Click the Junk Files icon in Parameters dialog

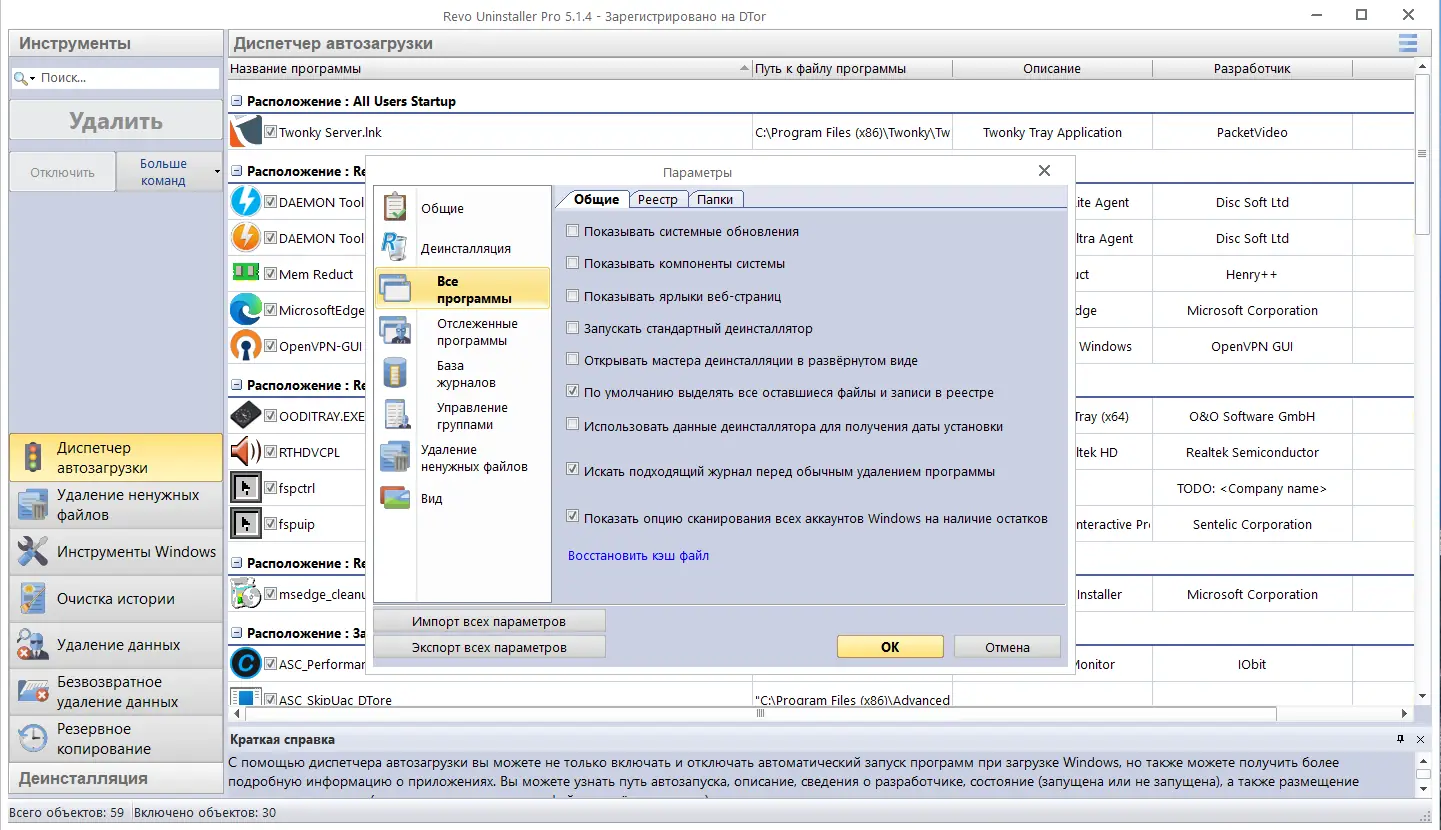tap(395, 457)
